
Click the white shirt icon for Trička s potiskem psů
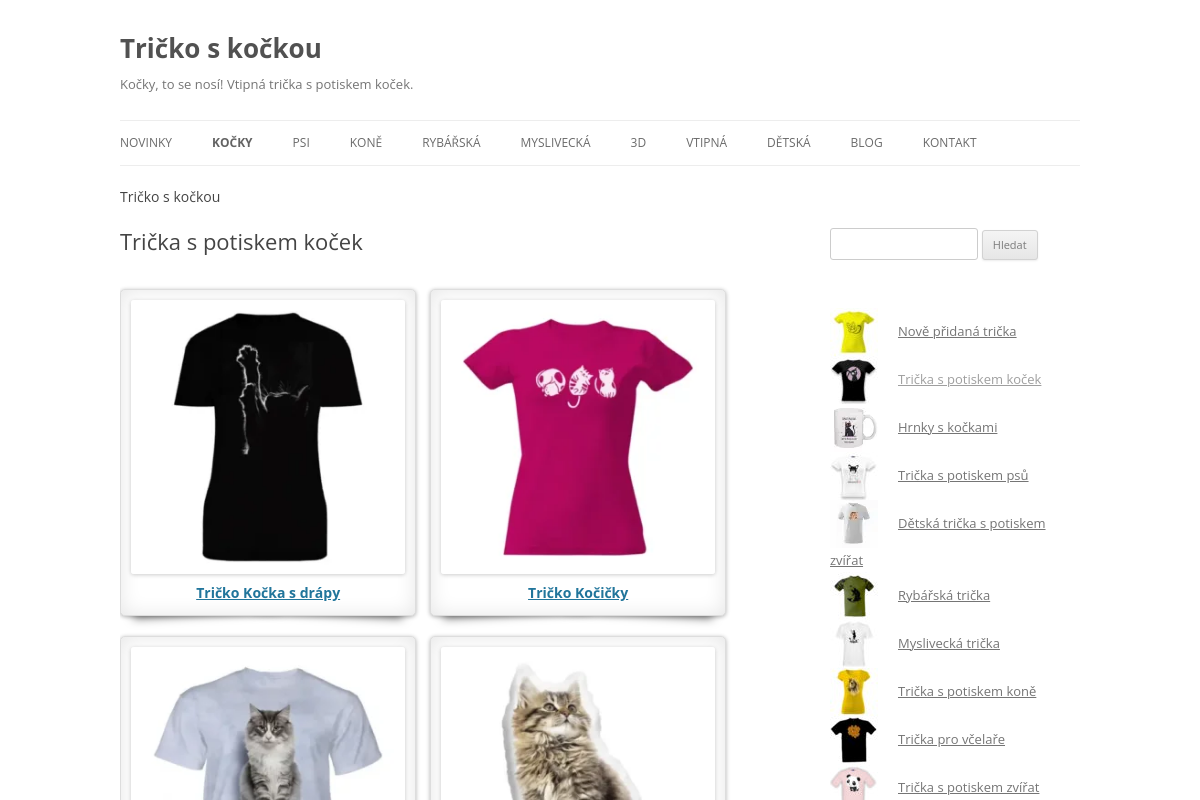[854, 475]
